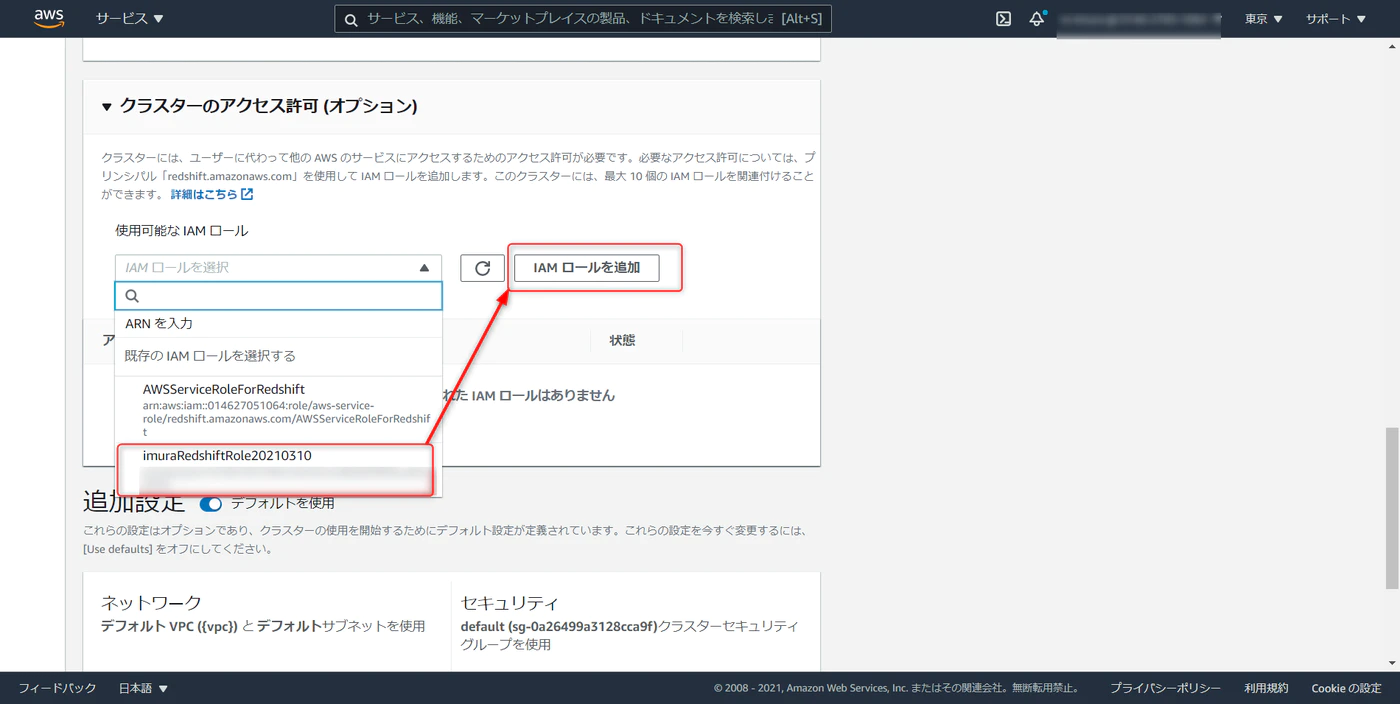1400x704 pixels.
Task: Select the imuraRedshiftRole20210310 role
Action: pos(278,470)
